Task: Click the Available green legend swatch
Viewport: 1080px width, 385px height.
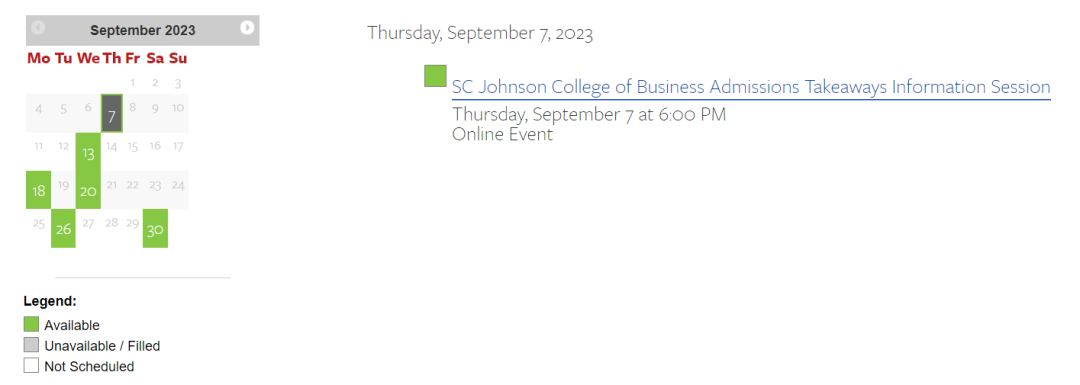Action: pos(31,324)
